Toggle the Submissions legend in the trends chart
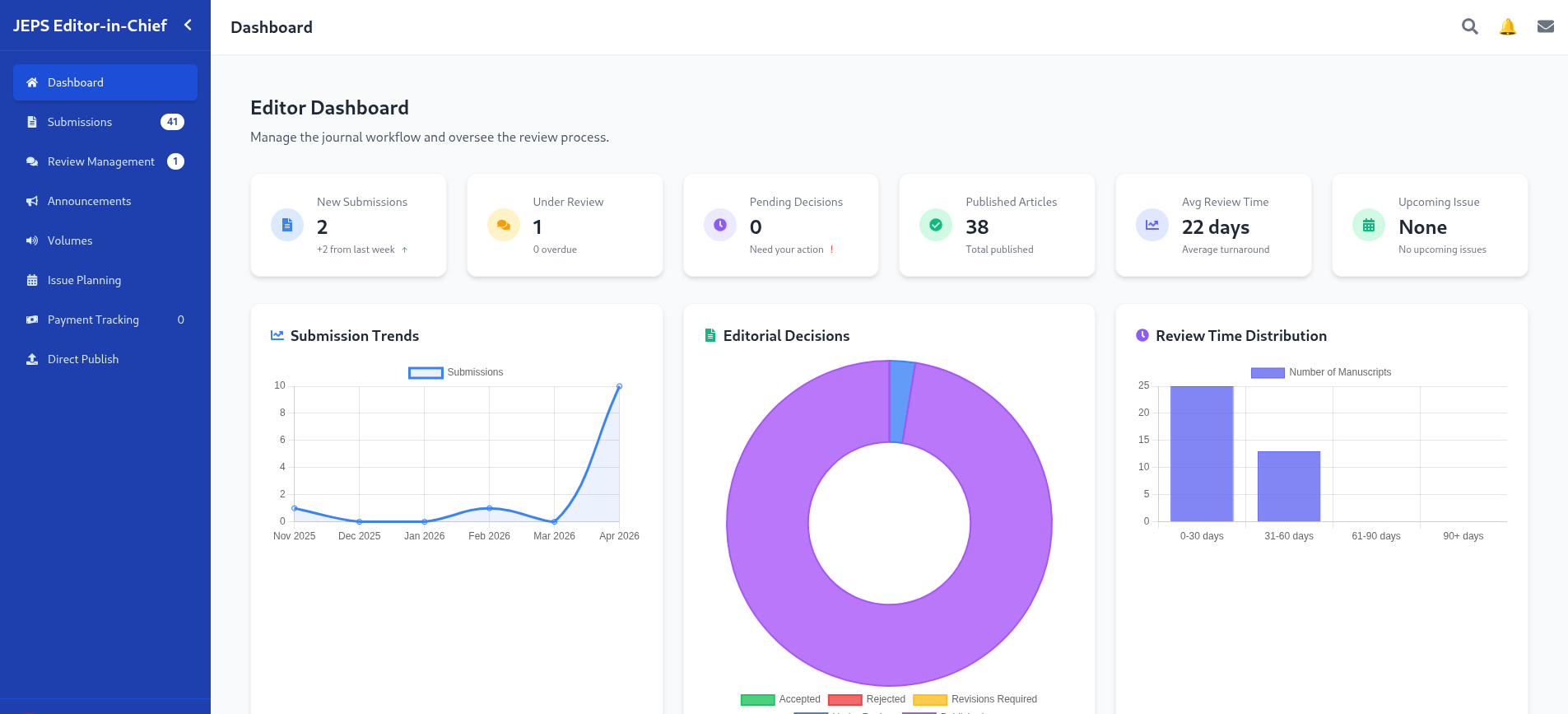This screenshot has width=1568, height=714. [x=456, y=372]
